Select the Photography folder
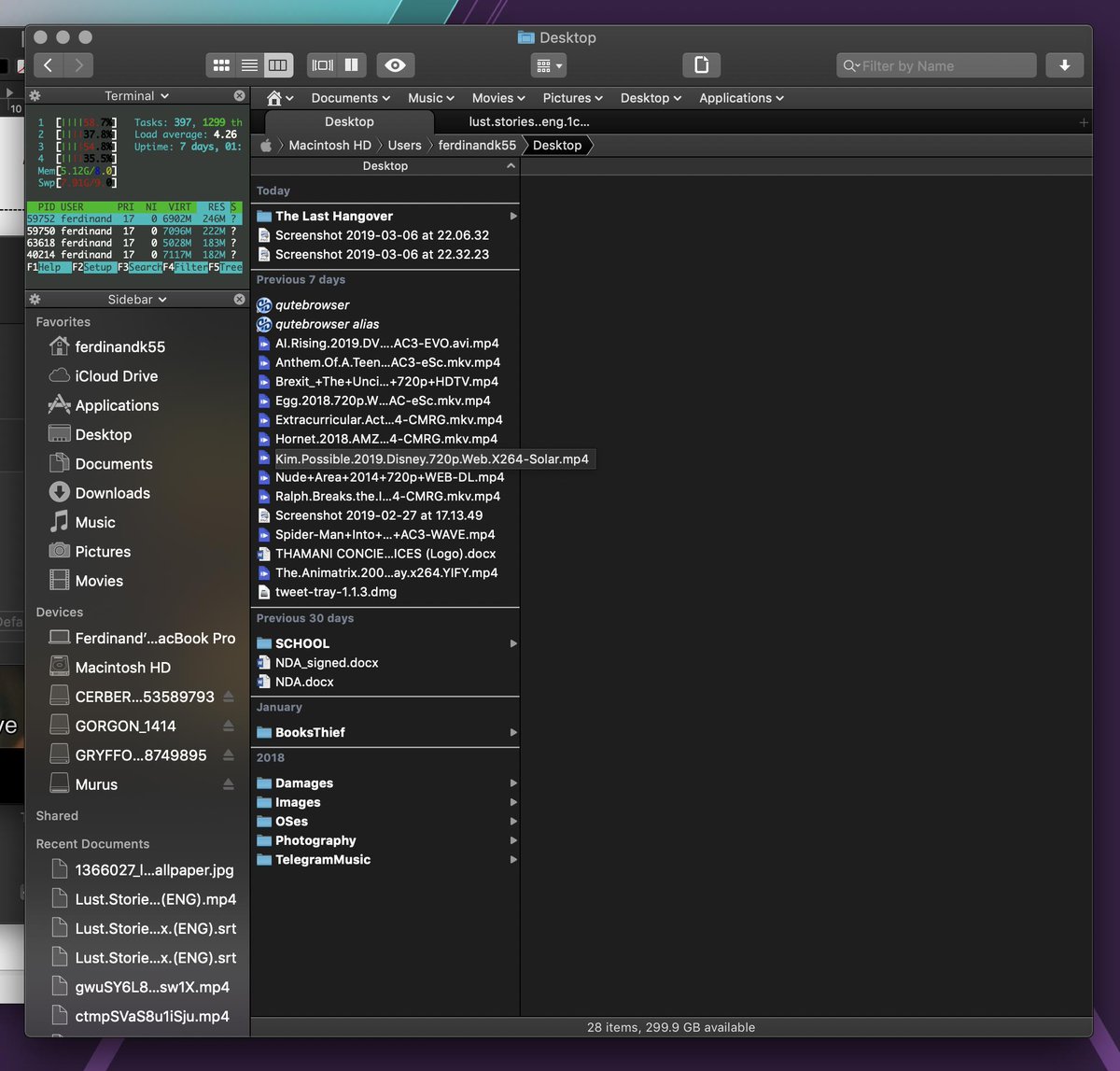The width and height of the screenshot is (1120, 1071). (x=385, y=840)
